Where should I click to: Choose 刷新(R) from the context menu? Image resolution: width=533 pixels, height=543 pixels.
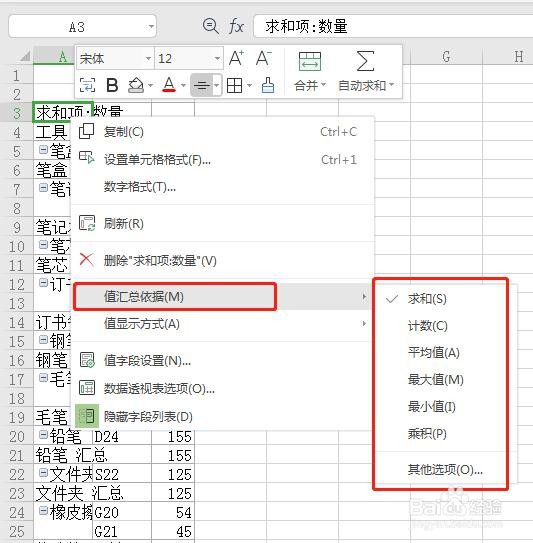click(x=222, y=224)
